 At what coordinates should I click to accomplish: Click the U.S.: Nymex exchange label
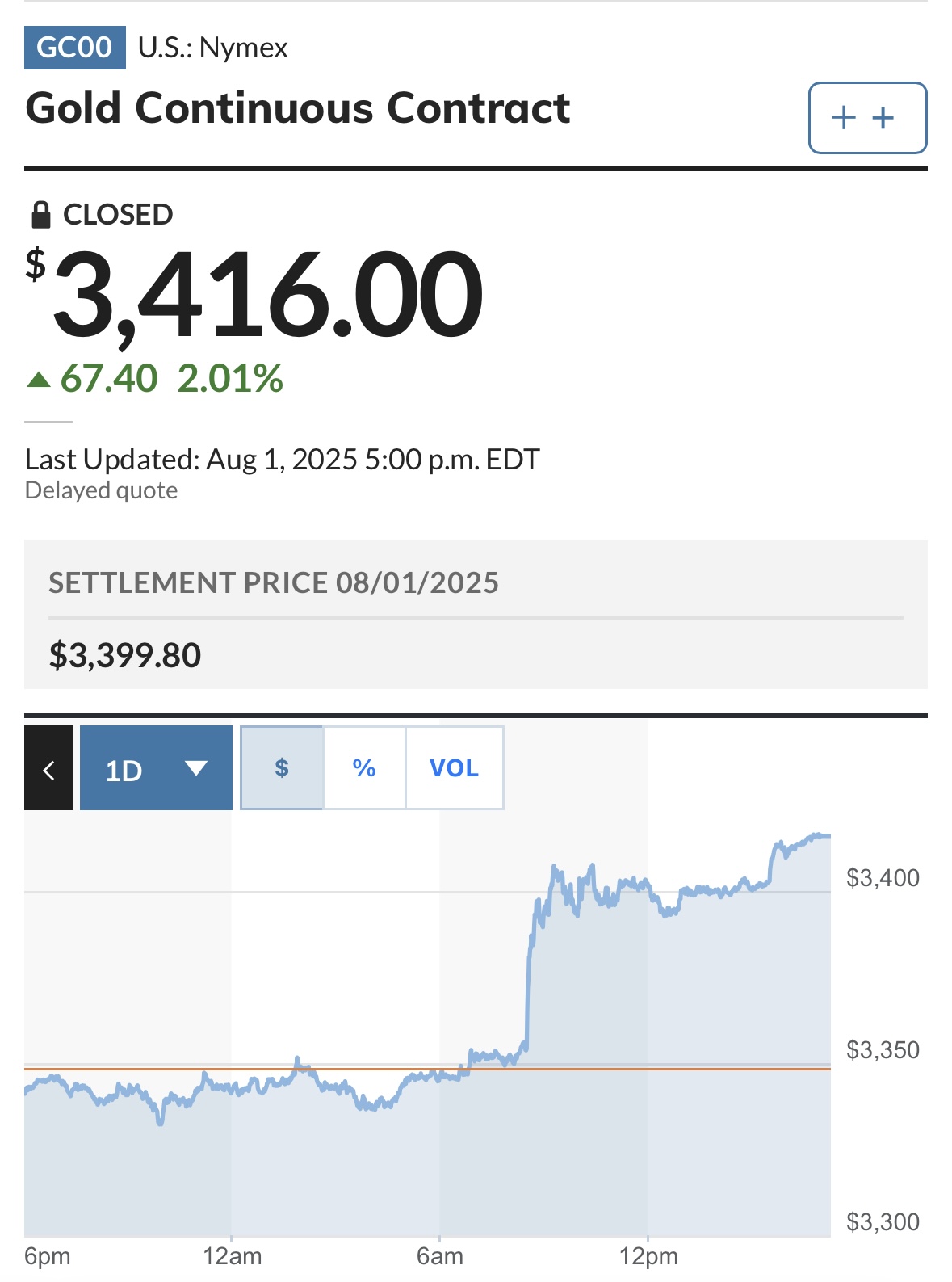[213, 48]
